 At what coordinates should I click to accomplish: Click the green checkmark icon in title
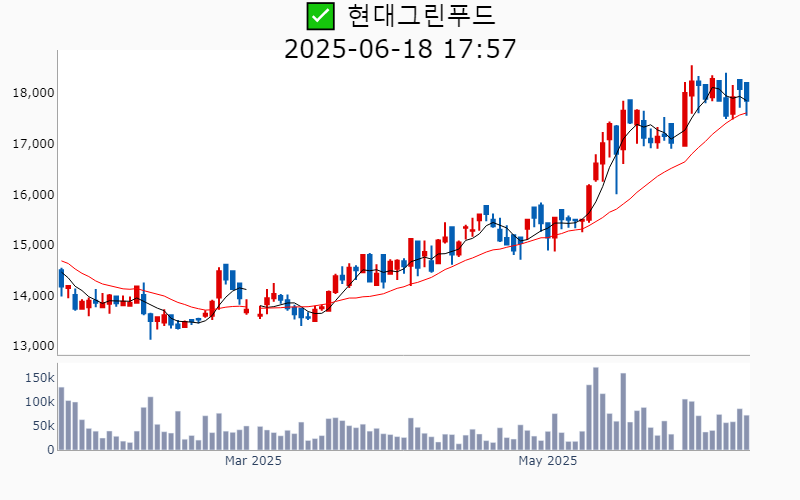320,16
